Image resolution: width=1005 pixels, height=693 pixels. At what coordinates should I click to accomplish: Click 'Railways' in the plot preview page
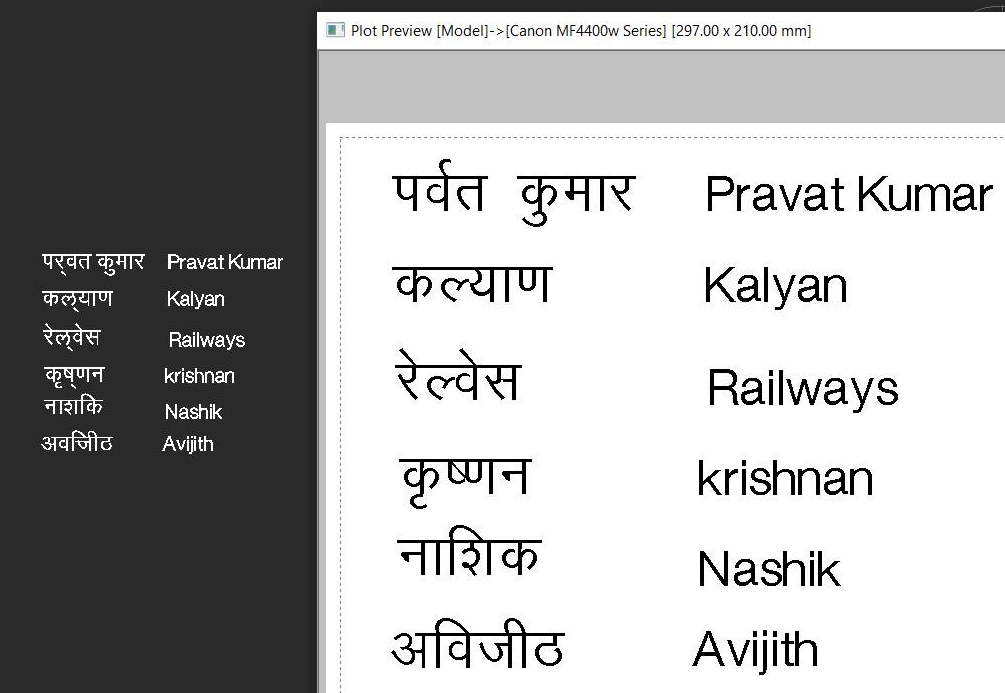pos(802,388)
